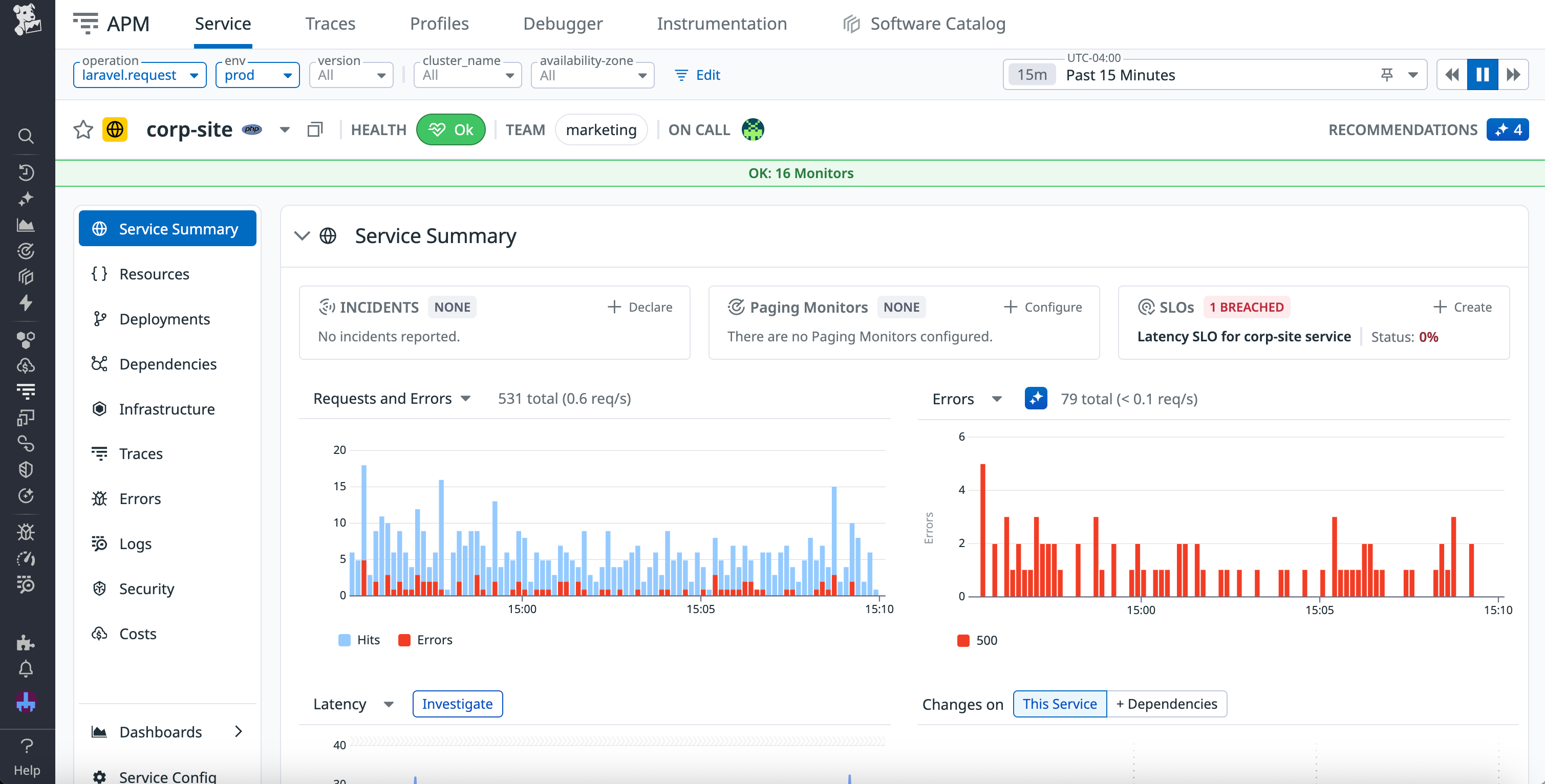The width and height of the screenshot is (1545, 784).
Task: Star the corp-site service as favorite
Action: pos(83,129)
